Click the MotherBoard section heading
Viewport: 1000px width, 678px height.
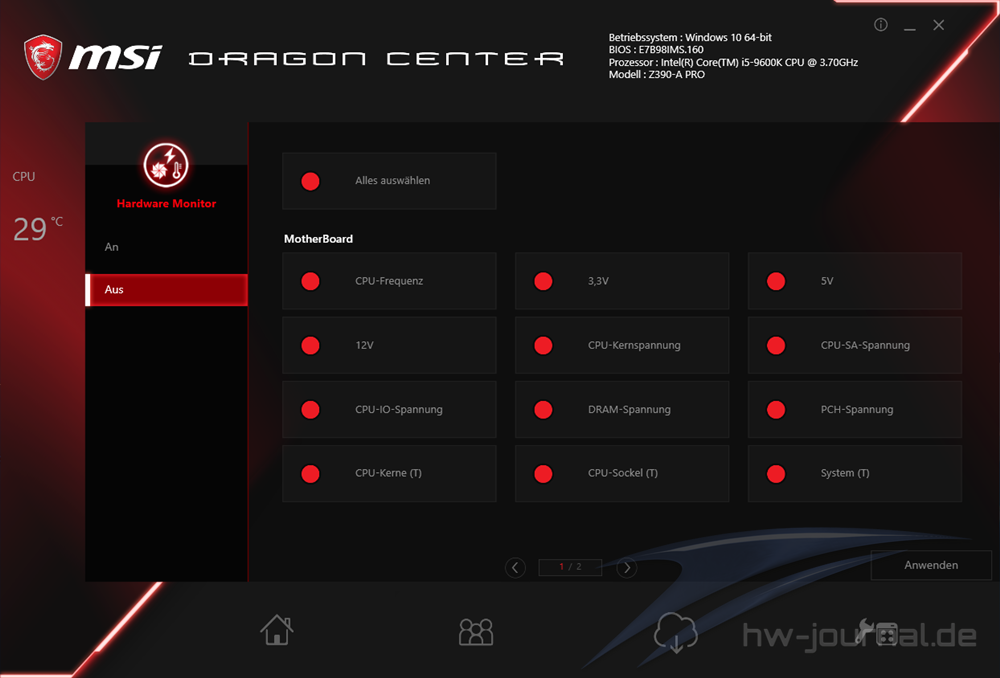click(x=318, y=239)
